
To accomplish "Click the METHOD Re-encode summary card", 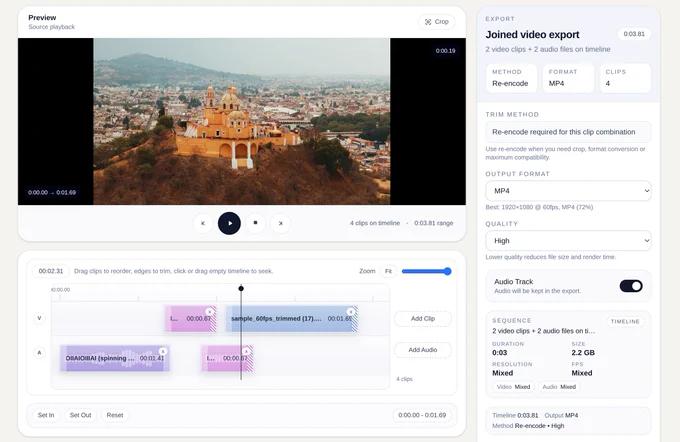I will (511, 78).
